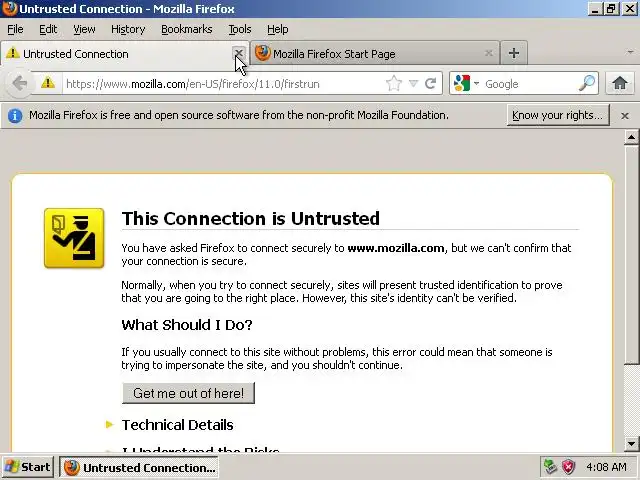Click the page scrollbar down arrow
Screen dimensions: 640x480
pyautogui.click(x=631, y=443)
